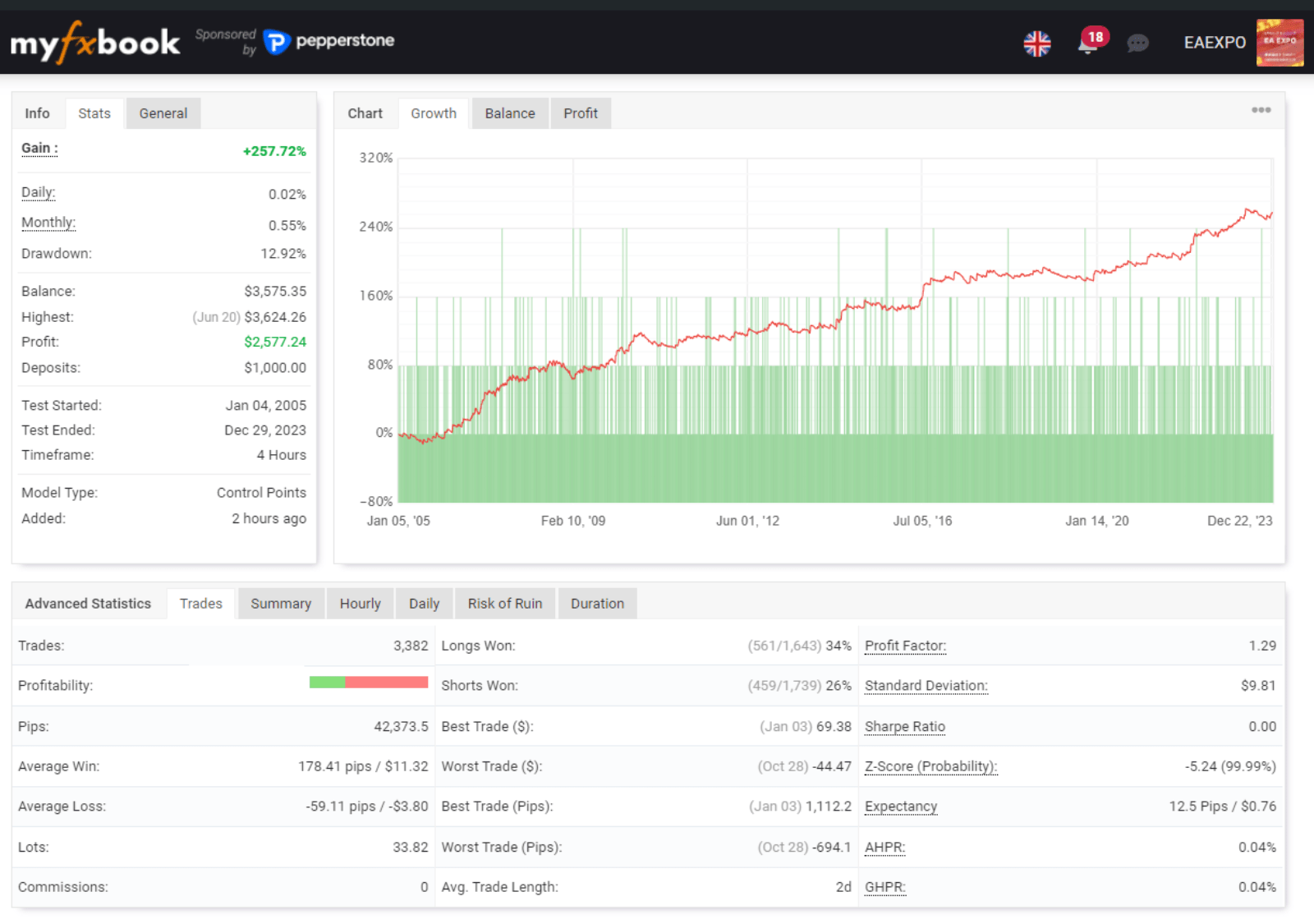Viewport: 1314px width, 924px height.
Task: Click the Daily label in Info panel
Action: point(39,192)
